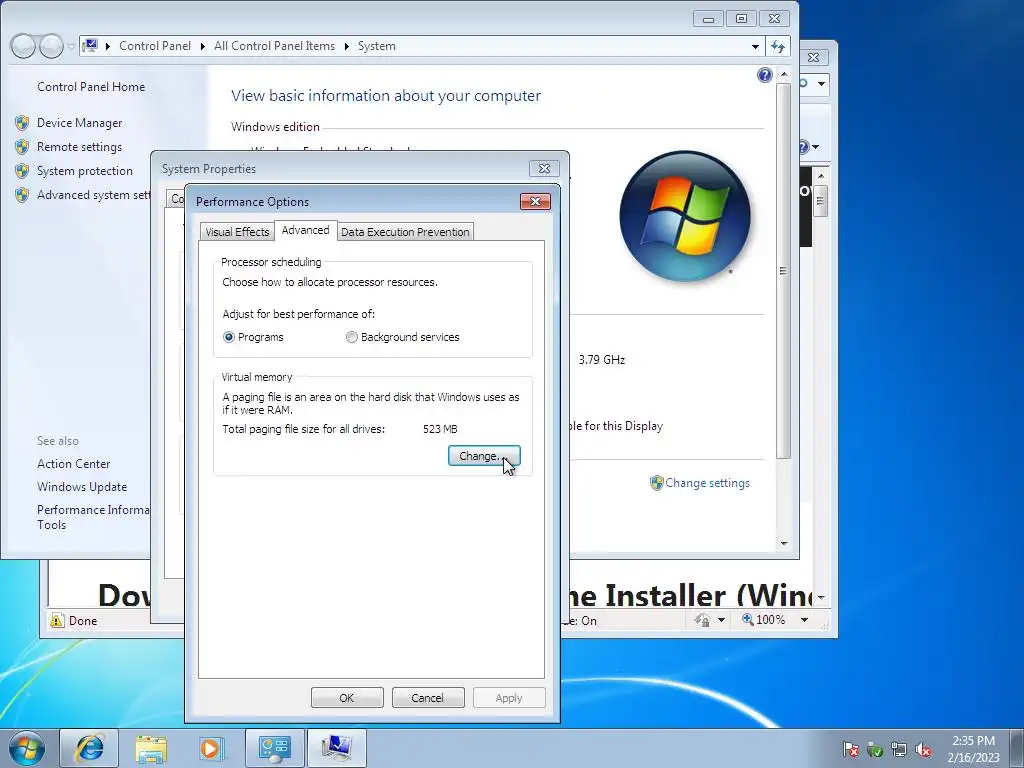Click the back navigation arrow

point(23,46)
